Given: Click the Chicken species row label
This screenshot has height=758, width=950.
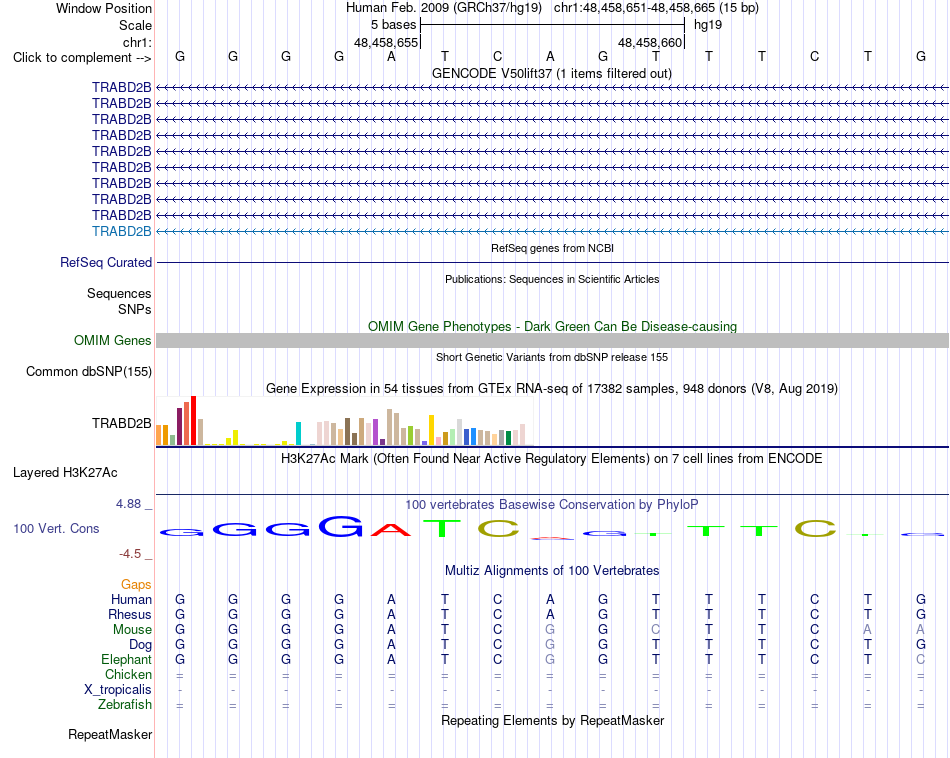Looking at the screenshot, I should point(128,674).
